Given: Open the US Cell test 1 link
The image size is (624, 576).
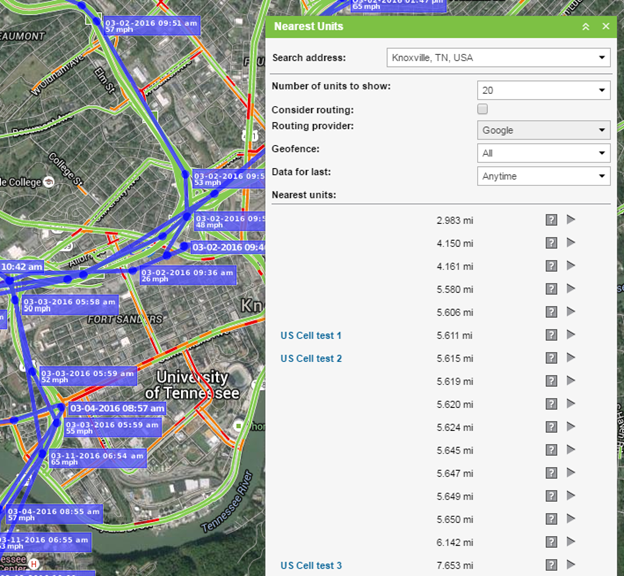Looking at the screenshot, I should click(311, 336).
